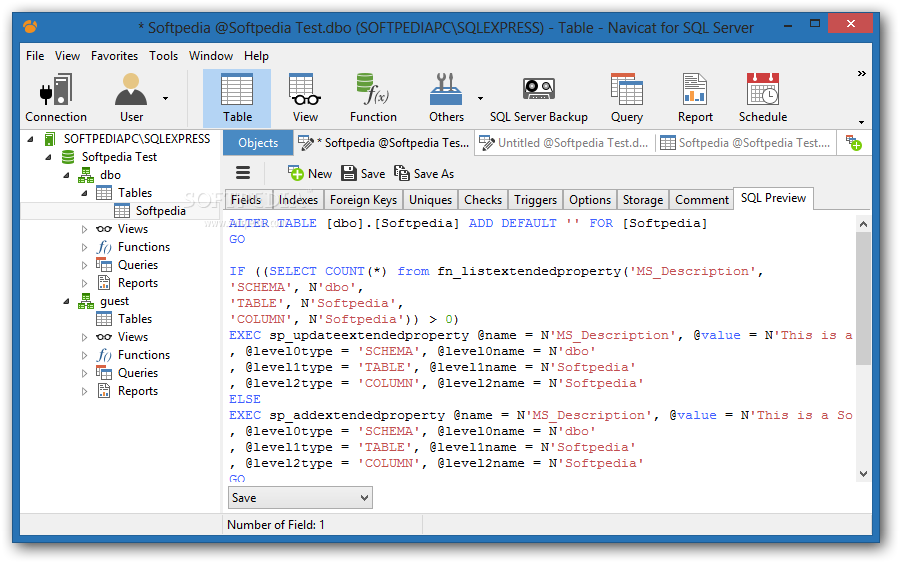This screenshot has height=563, width=900.
Task: Switch to the Comment tab
Action: click(x=701, y=200)
